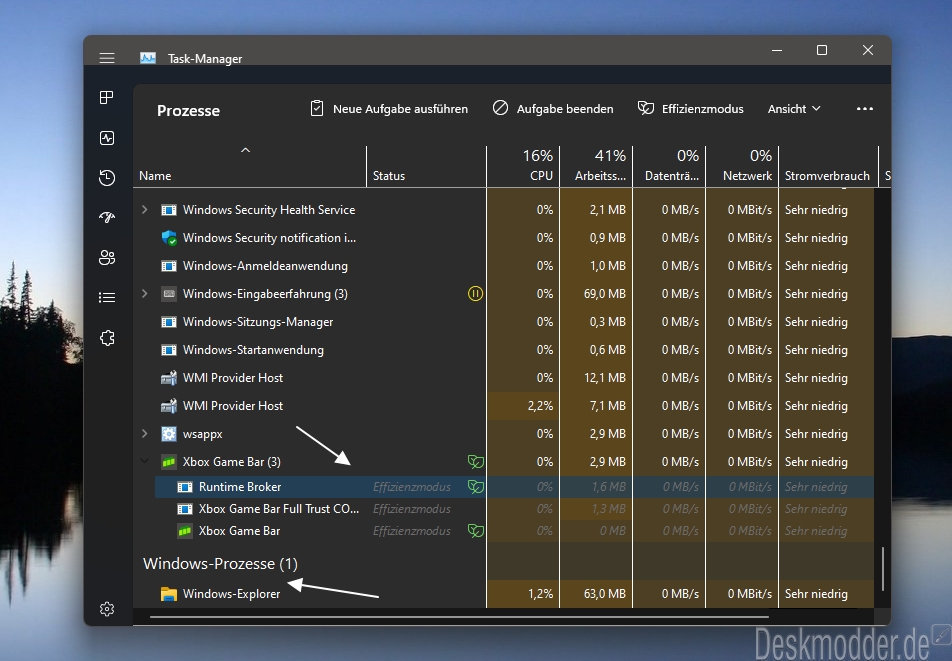Sort by the Netzwerk column header
The width and height of the screenshot is (952, 661).
tap(742, 166)
